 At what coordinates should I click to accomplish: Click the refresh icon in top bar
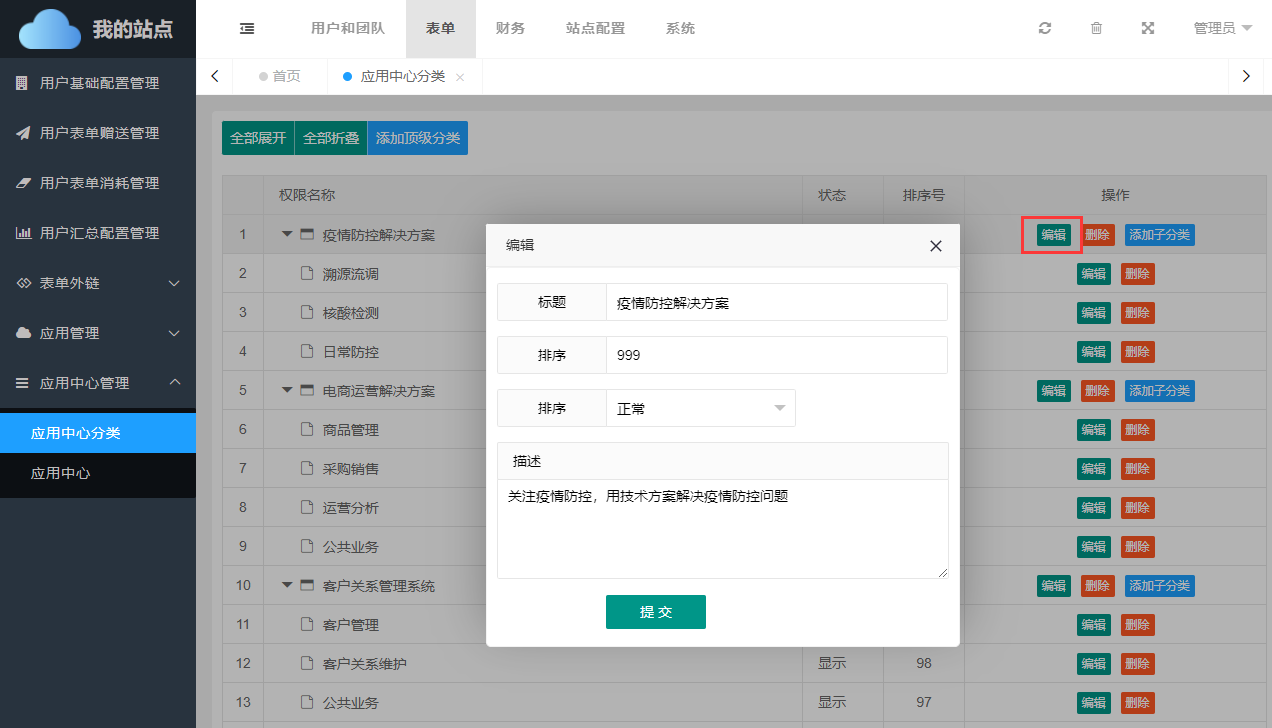click(1045, 28)
